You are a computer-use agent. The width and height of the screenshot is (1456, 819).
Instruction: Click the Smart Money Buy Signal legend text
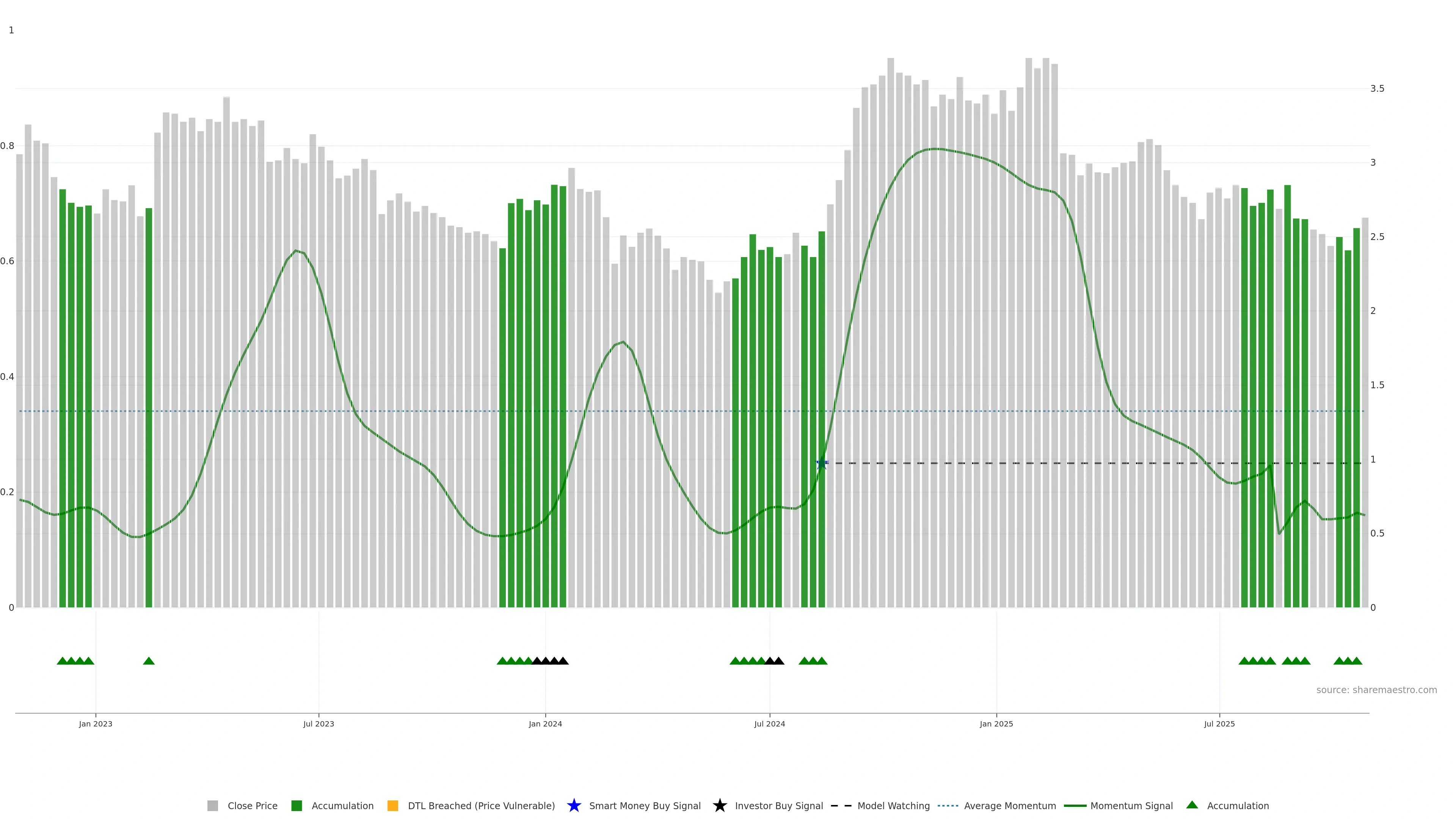tap(644, 805)
